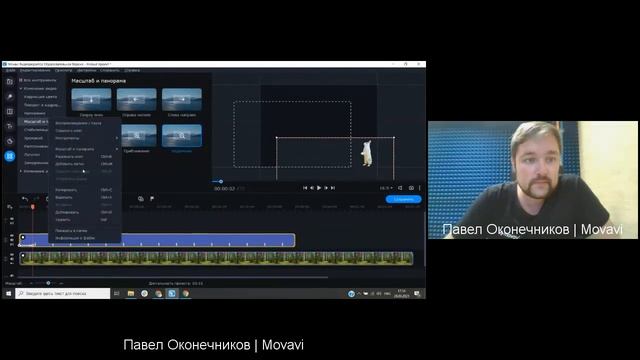Take a snapshot with the camera icon
640x360 pixels.
tap(411, 188)
